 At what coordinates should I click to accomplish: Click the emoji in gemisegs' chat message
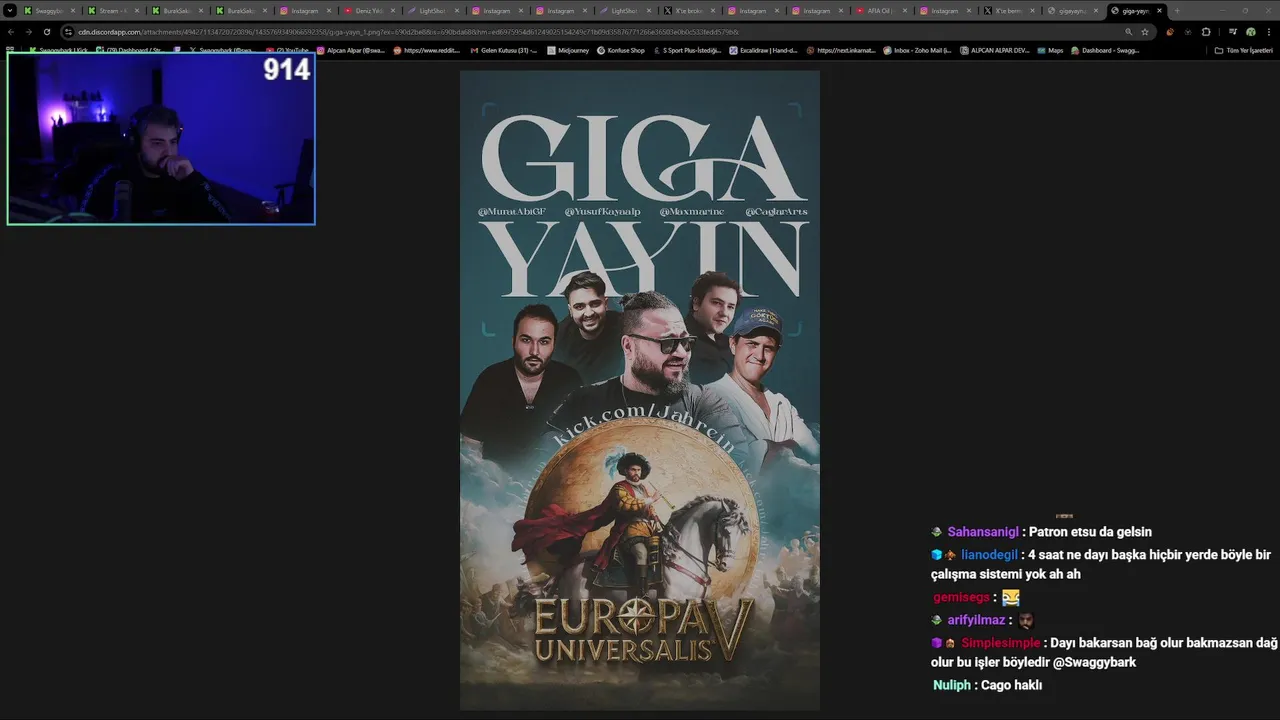[1011, 597]
